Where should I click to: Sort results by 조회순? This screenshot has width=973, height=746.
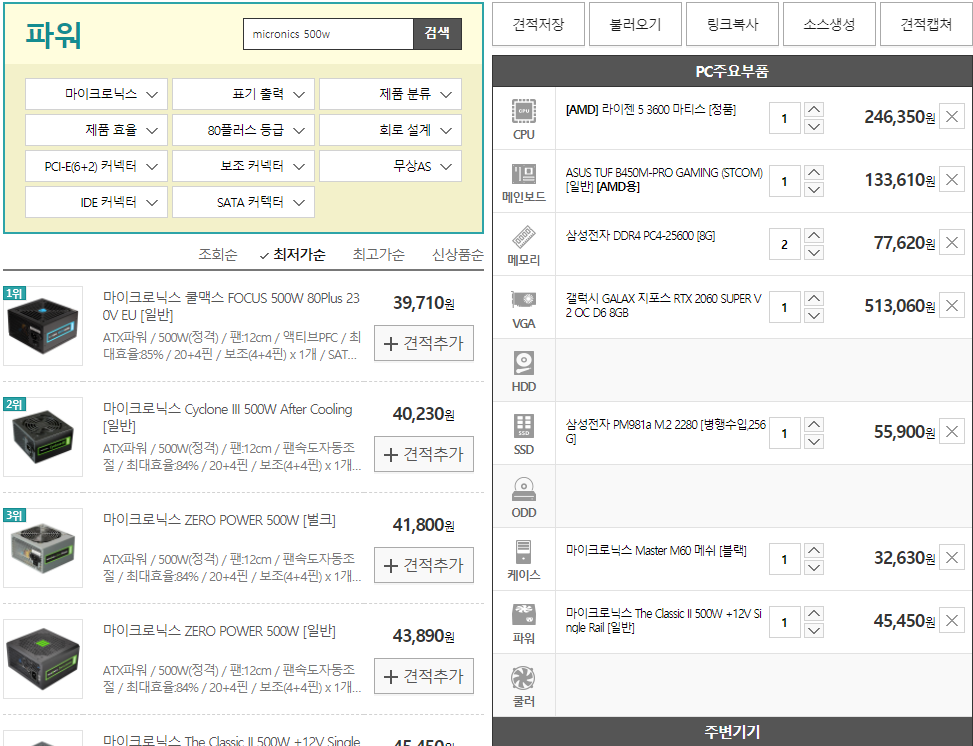tap(218, 254)
